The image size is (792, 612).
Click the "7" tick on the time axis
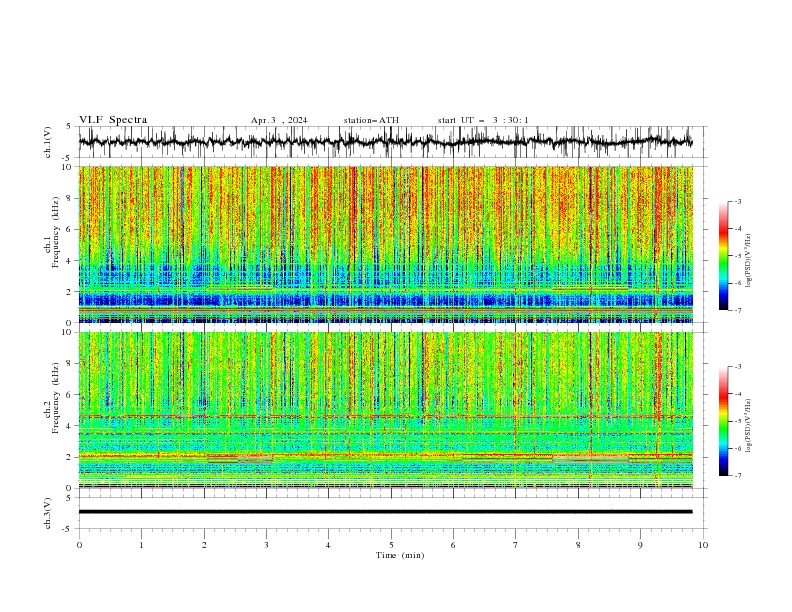tap(516, 545)
